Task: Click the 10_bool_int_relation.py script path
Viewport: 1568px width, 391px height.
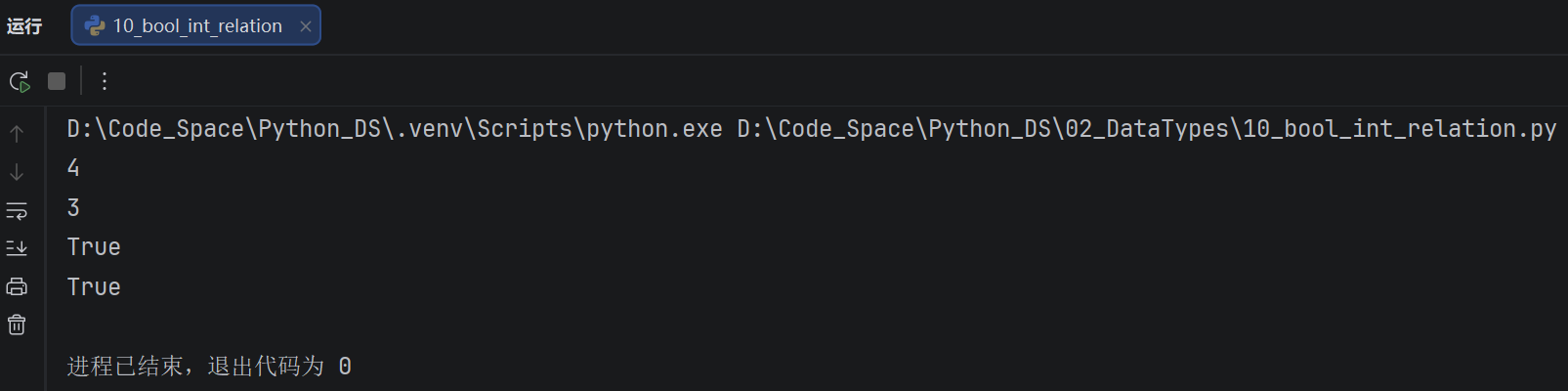Action: (x=1146, y=129)
